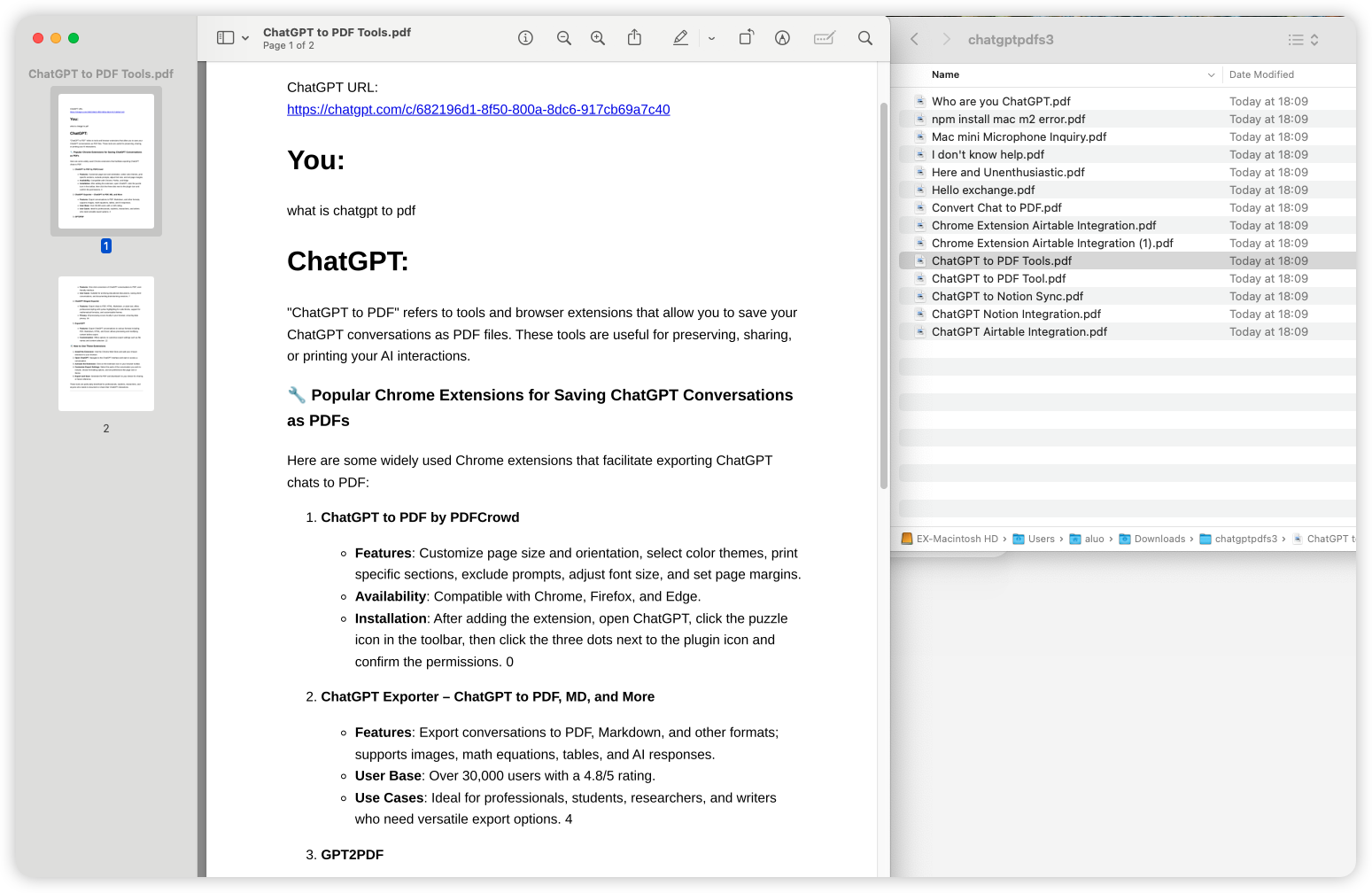Show the Inspector info panel in Preview
Image resolution: width=1372 pixels, height=893 pixels.
(x=525, y=37)
